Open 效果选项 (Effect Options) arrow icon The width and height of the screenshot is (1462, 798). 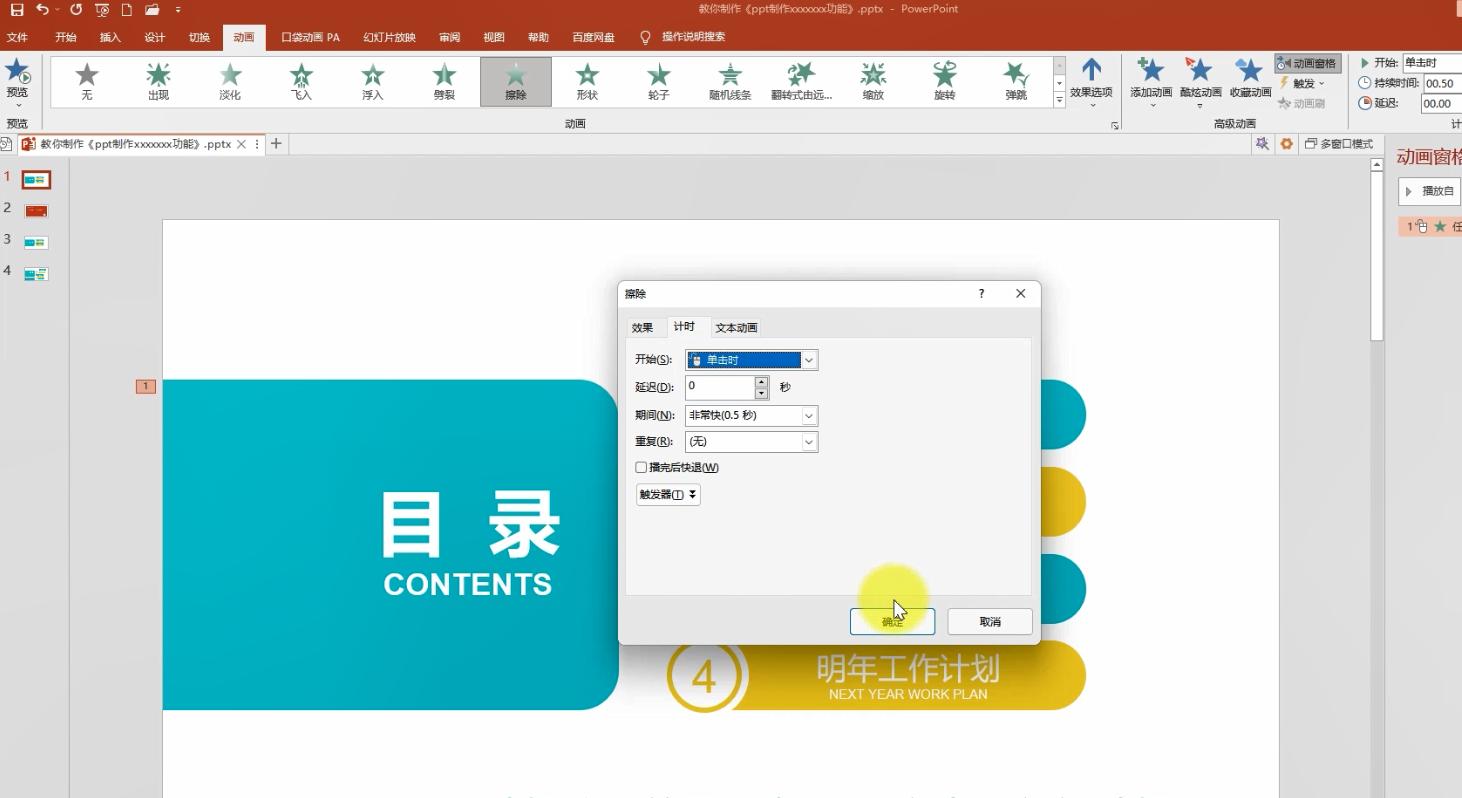pos(1091,76)
